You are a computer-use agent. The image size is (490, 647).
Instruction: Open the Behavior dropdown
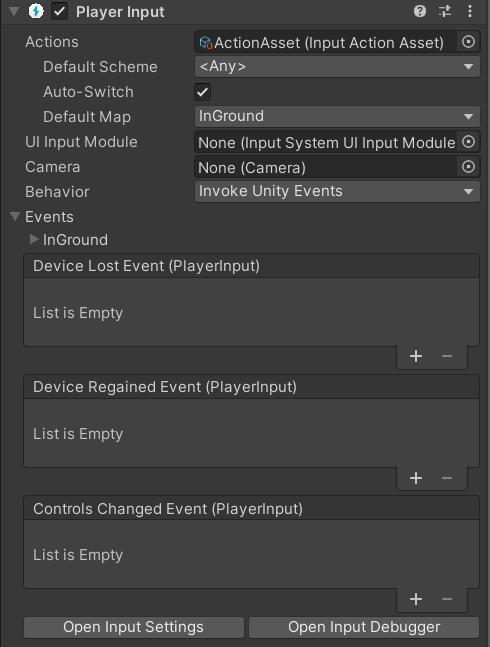pos(337,191)
